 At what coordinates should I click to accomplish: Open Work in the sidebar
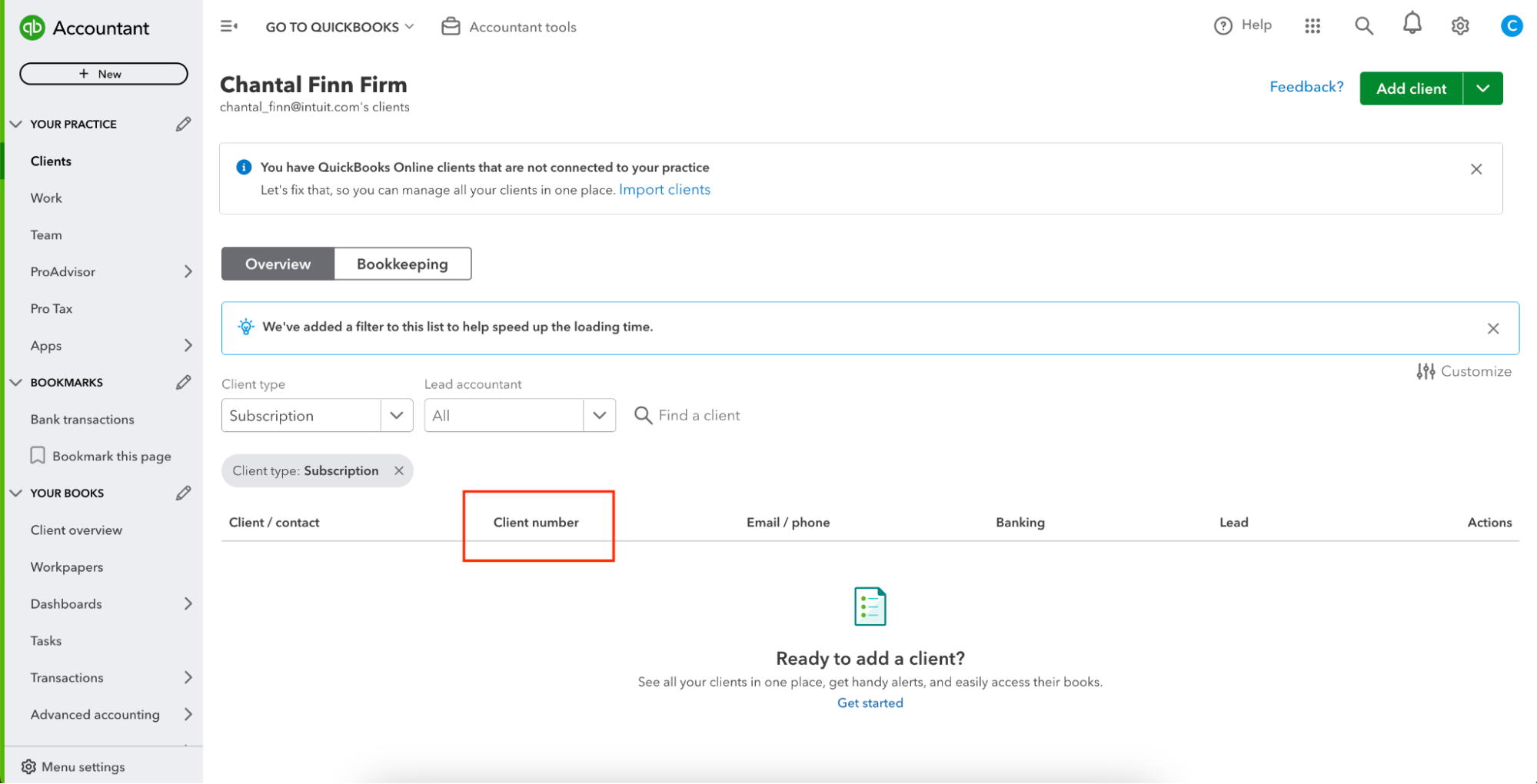point(46,198)
